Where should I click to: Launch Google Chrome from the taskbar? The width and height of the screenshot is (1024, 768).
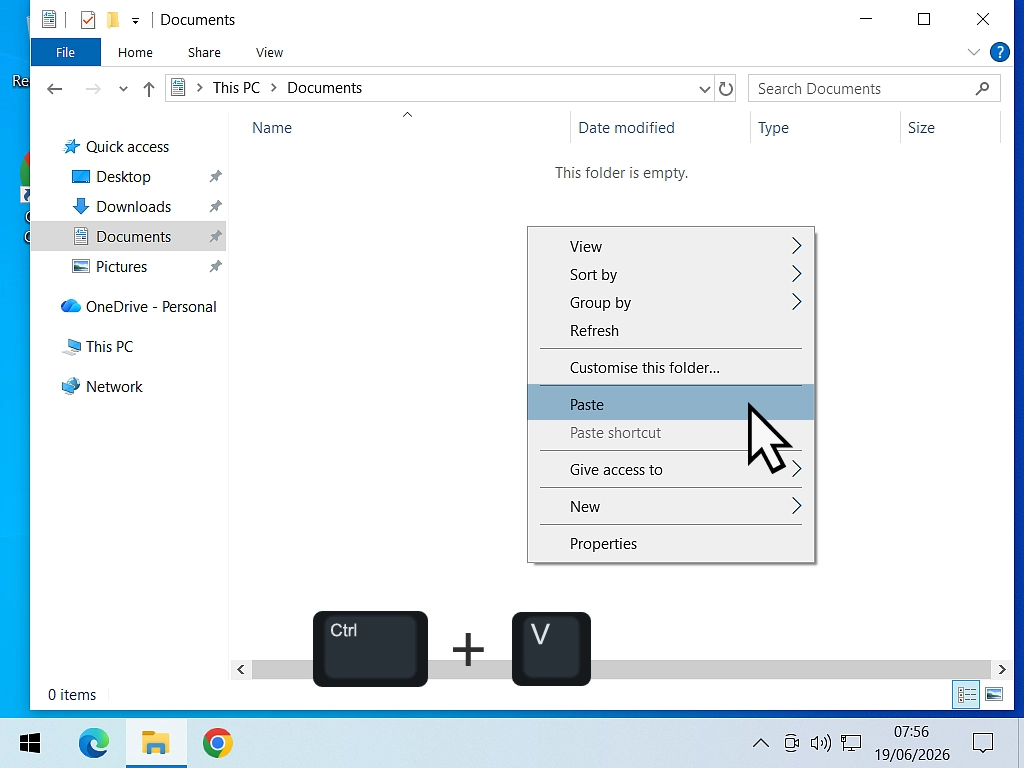tap(217, 743)
